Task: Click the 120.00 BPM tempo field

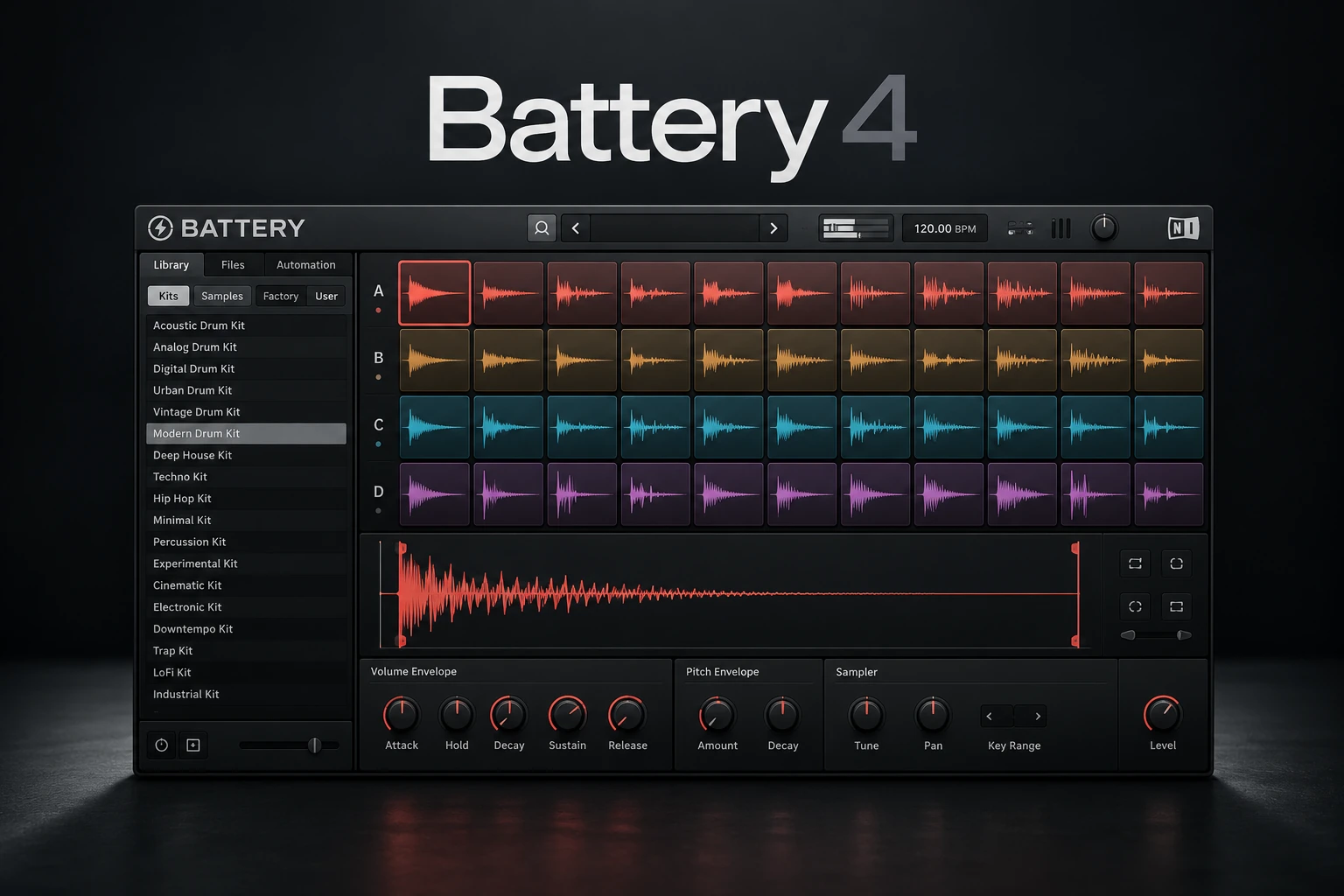Action: point(945,228)
